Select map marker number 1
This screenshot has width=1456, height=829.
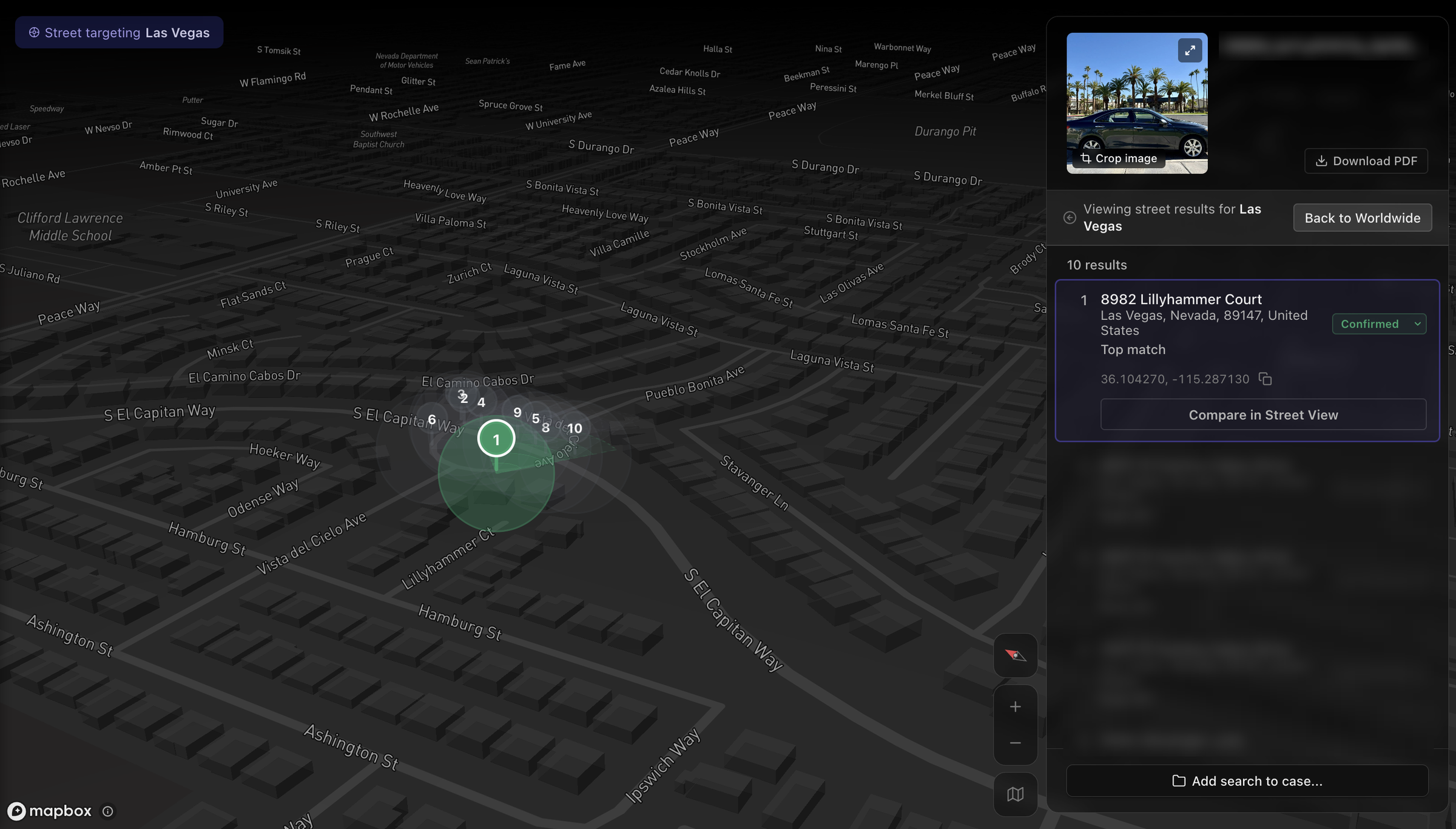click(496, 439)
